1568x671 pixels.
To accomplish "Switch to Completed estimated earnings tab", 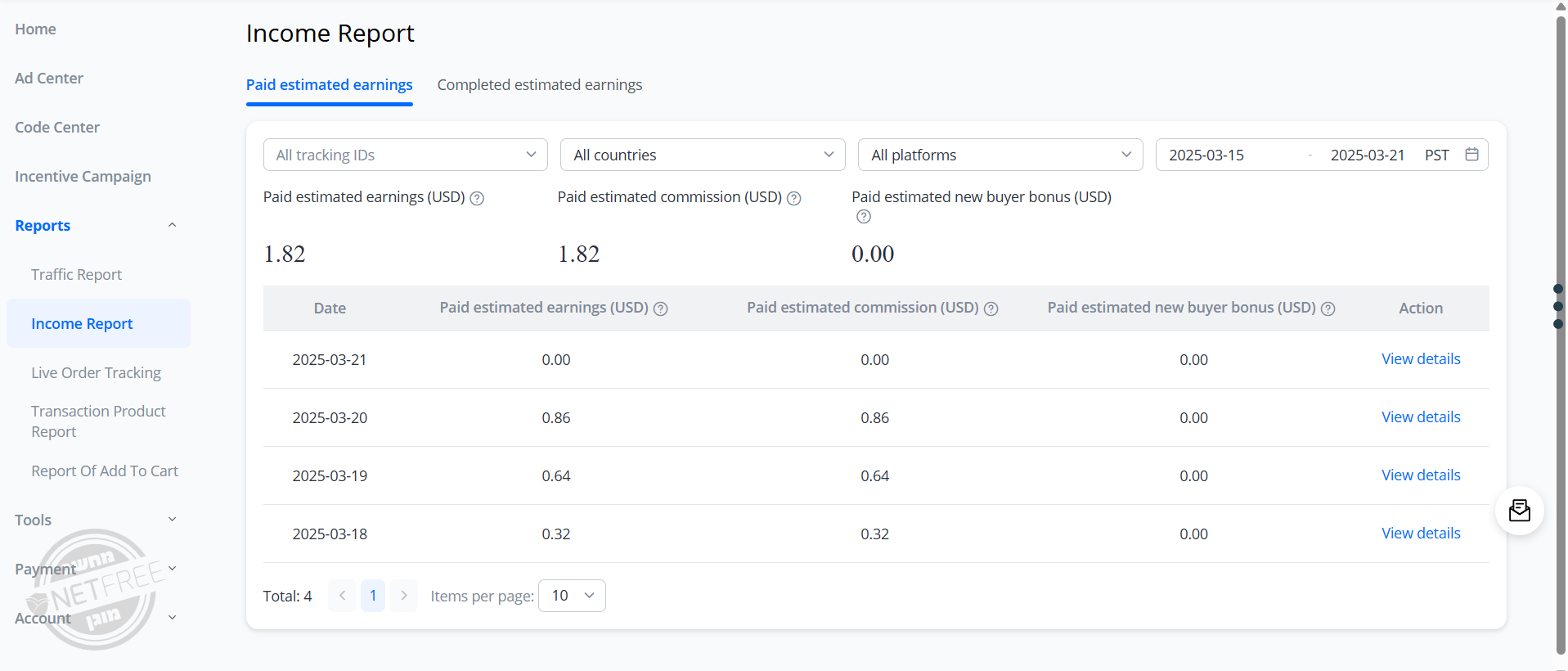I will pyautogui.click(x=539, y=85).
